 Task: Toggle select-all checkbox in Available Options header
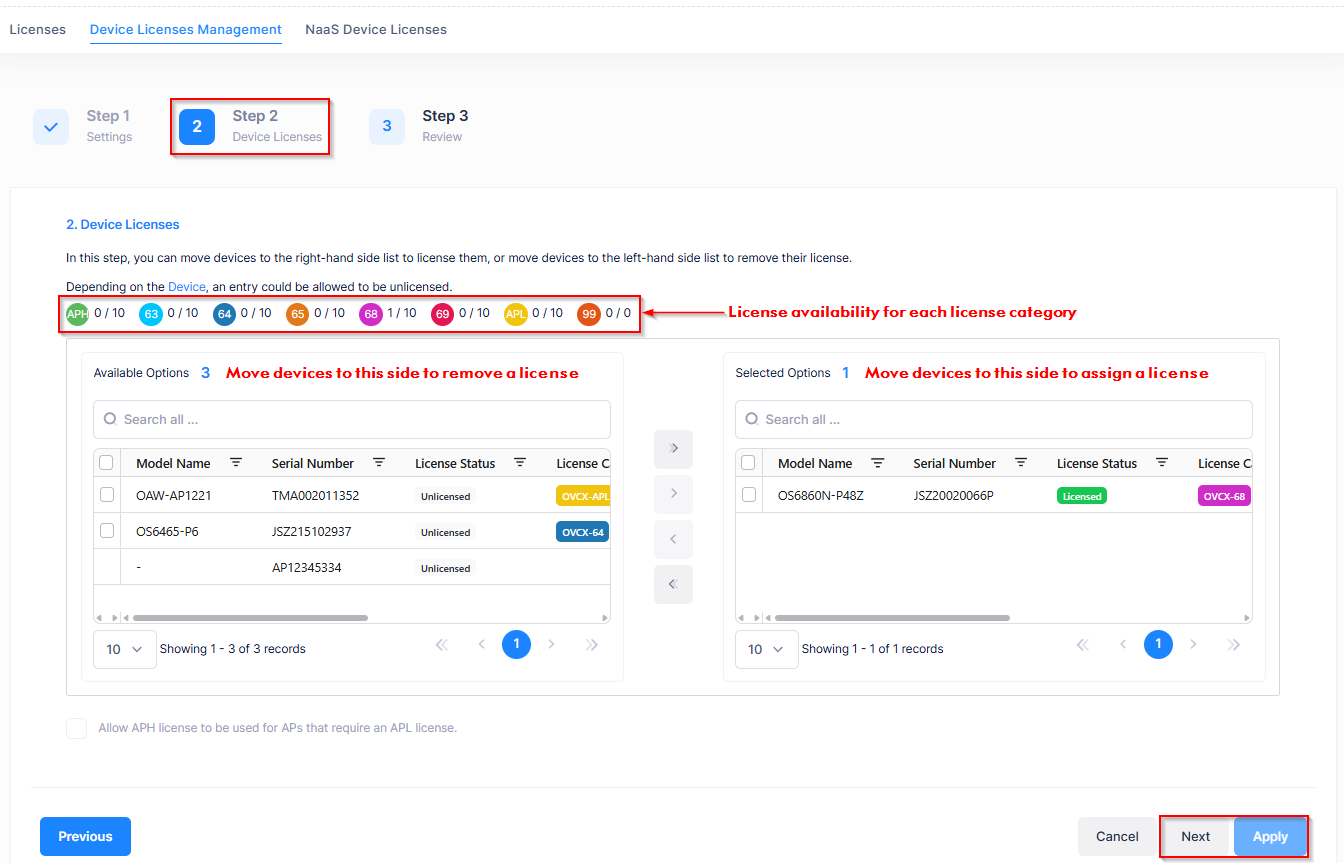click(x=107, y=463)
